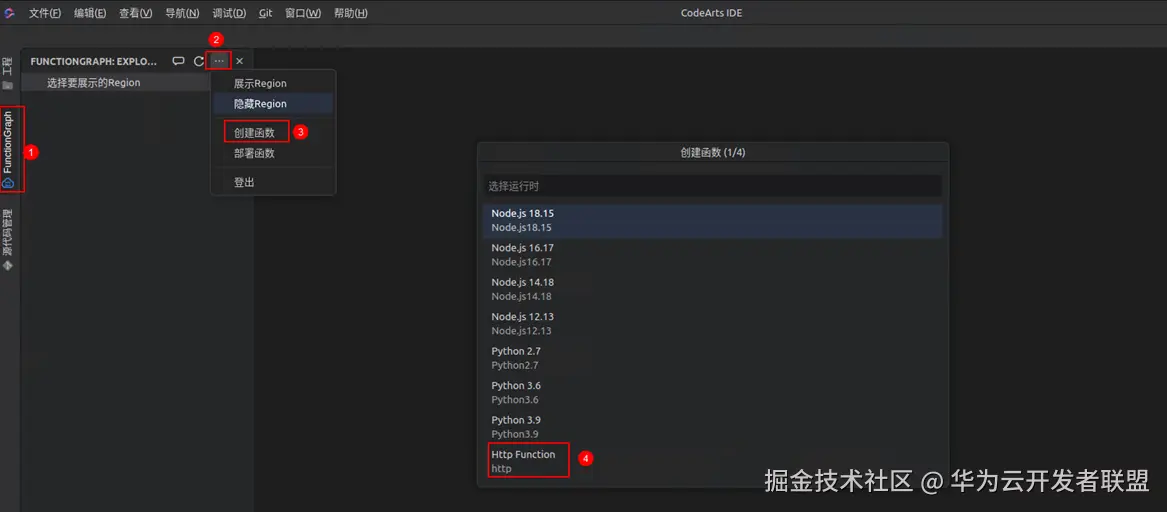Open the 工程 project side tab
The height and width of the screenshot is (512, 1167).
(8, 74)
